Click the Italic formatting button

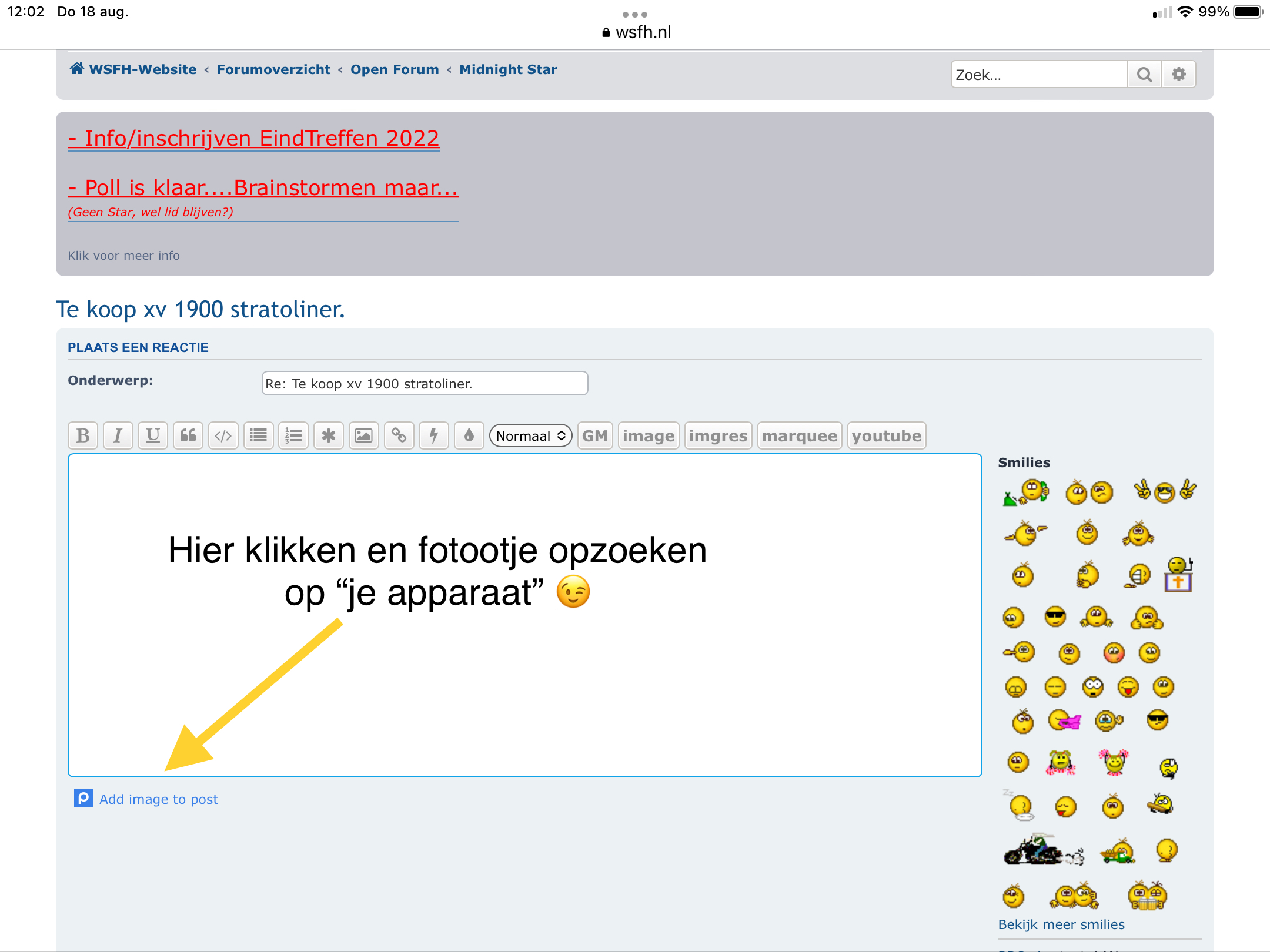(x=118, y=435)
